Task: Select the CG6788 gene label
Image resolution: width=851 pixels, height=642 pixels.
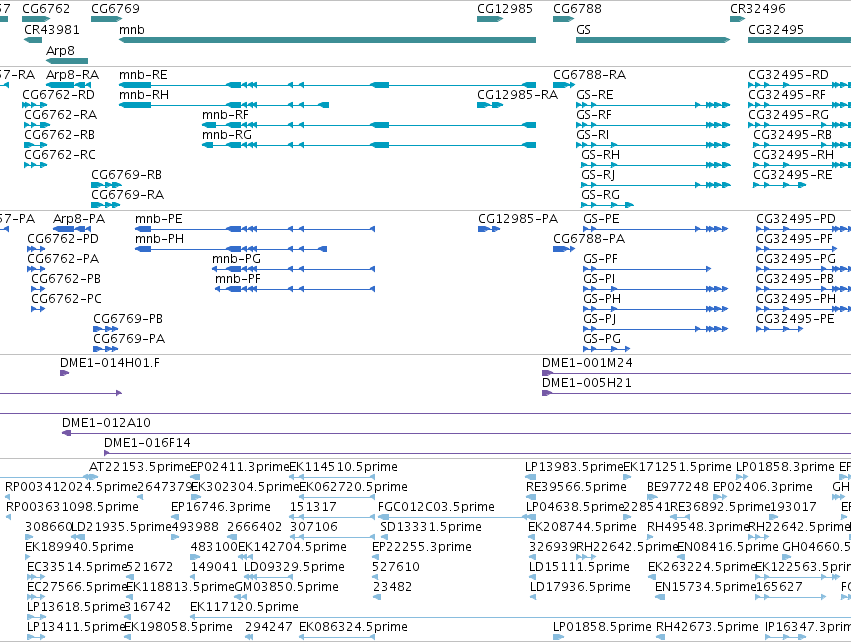Action: tap(577, 9)
